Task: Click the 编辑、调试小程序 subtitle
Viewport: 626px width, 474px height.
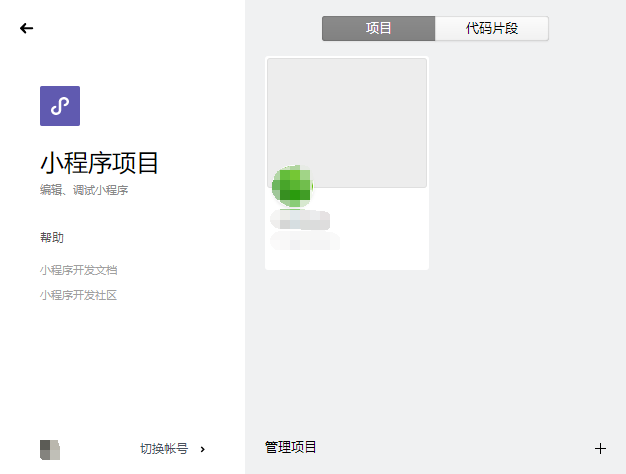Action: click(x=84, y=190)
